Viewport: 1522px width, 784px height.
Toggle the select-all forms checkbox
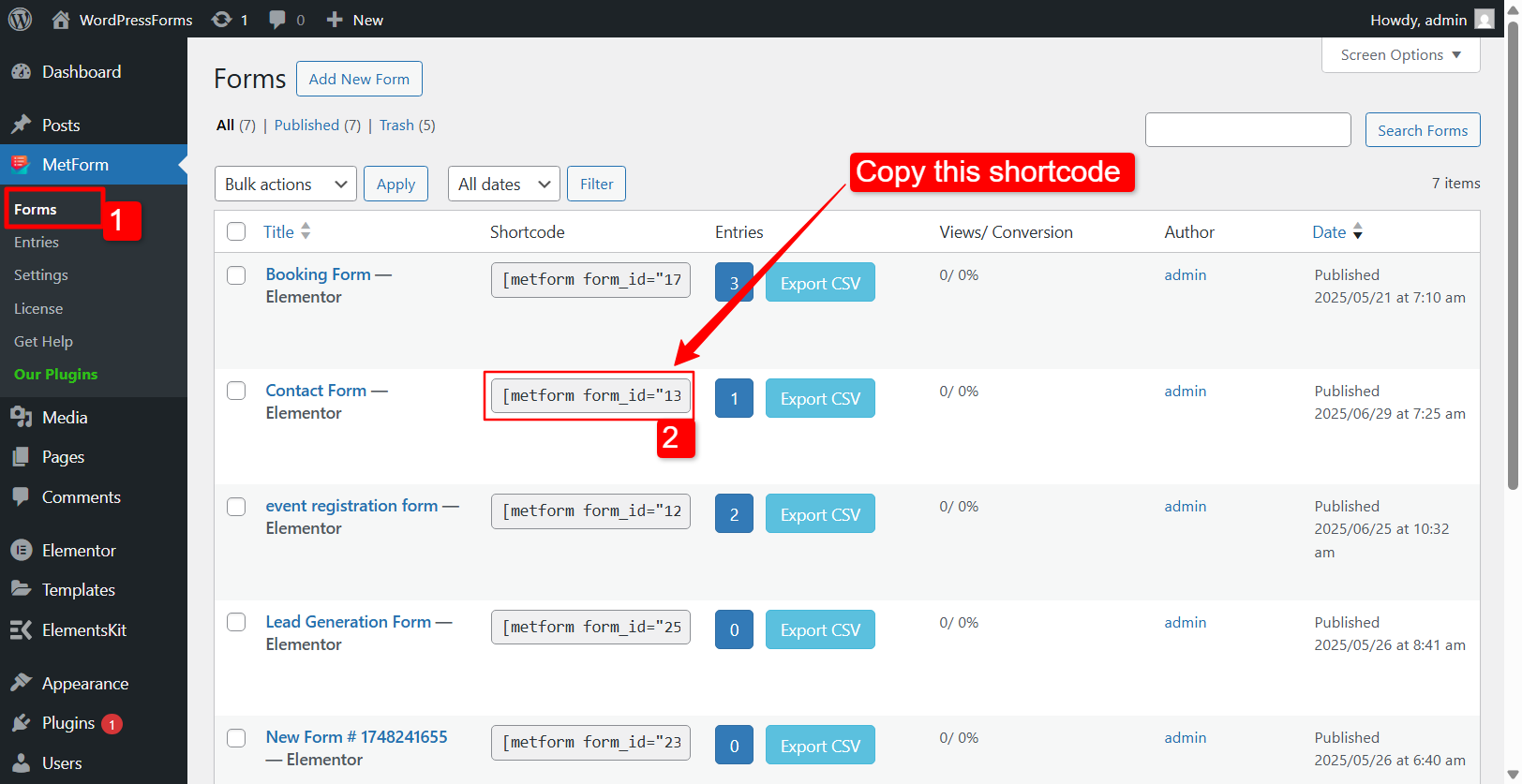pos(236,231)
